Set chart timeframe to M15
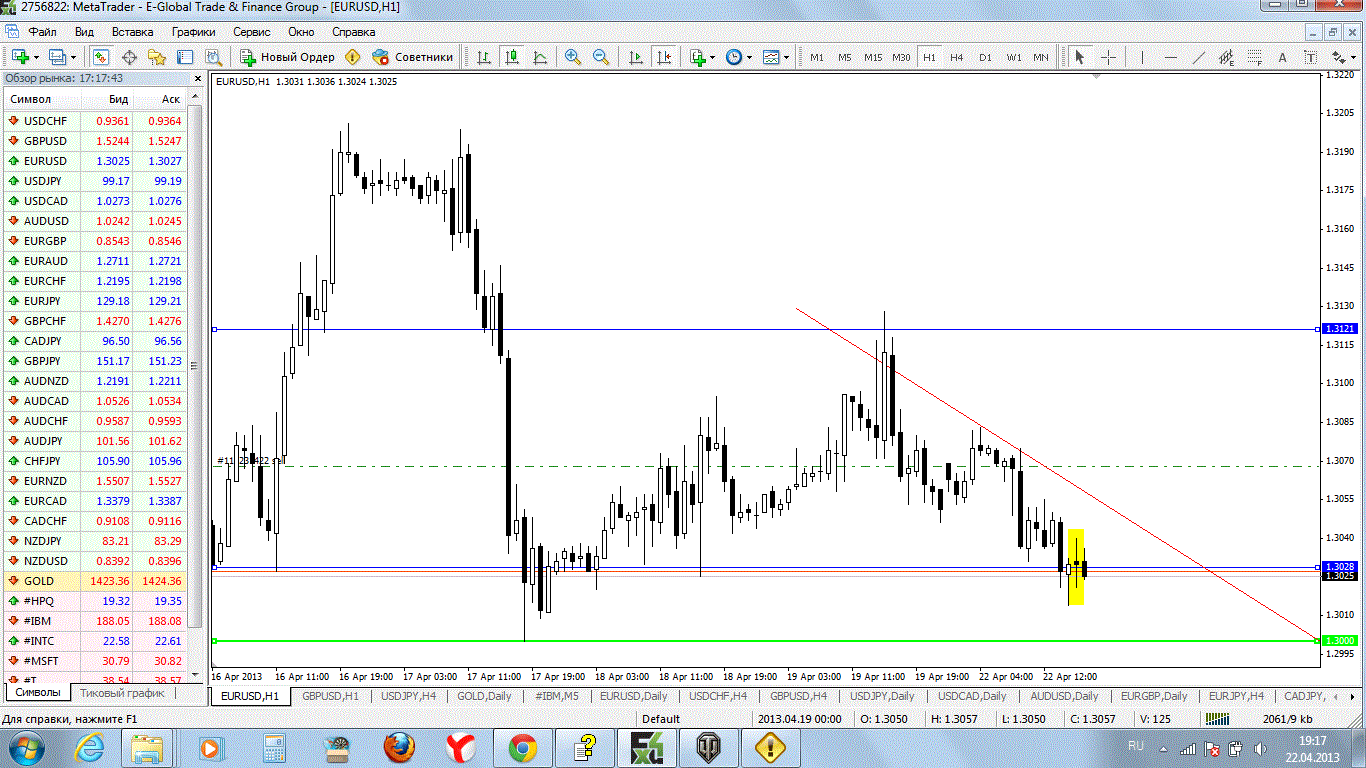1366x768 pixels. 873,57
